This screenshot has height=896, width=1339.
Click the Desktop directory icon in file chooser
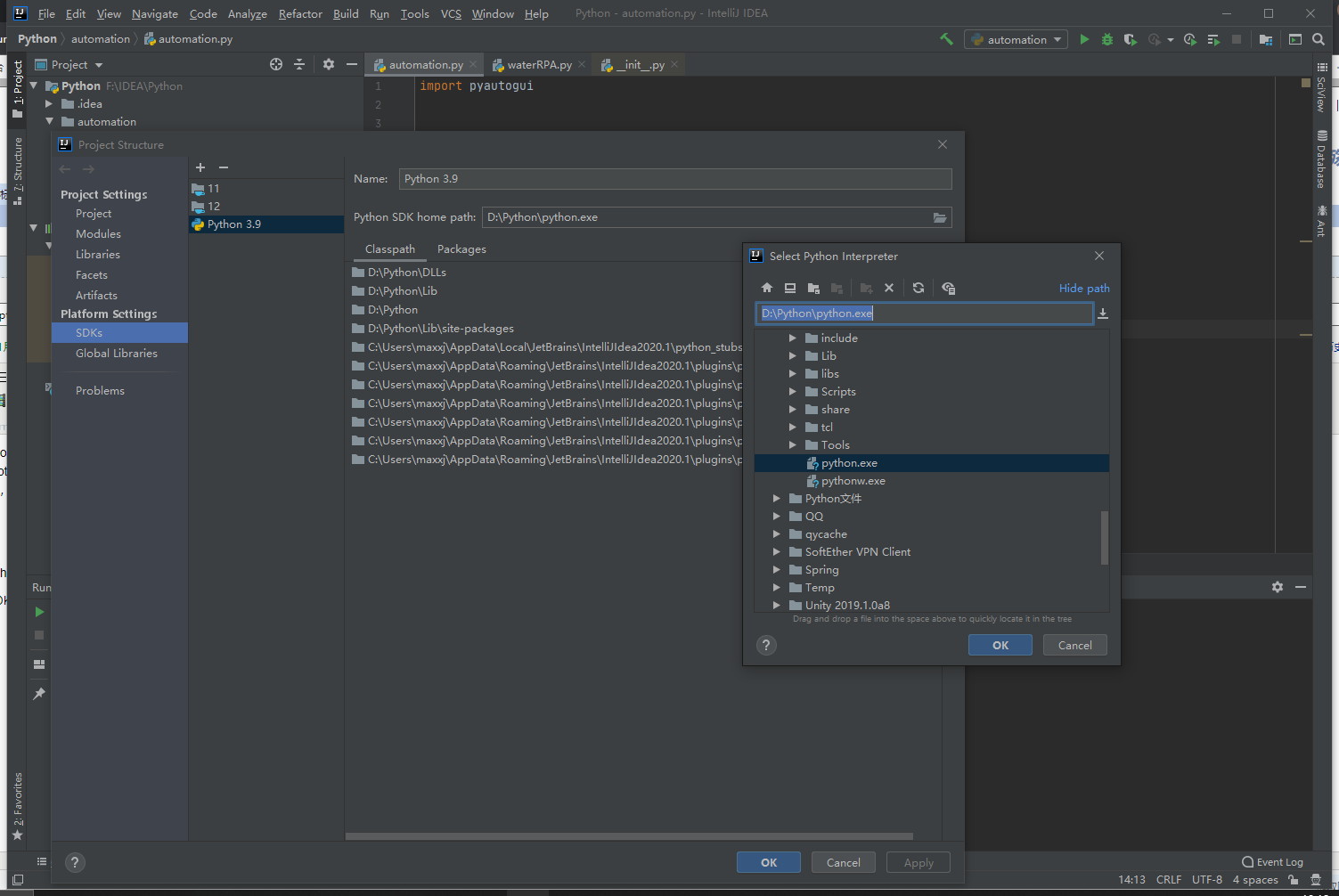[x=790, y=288]
